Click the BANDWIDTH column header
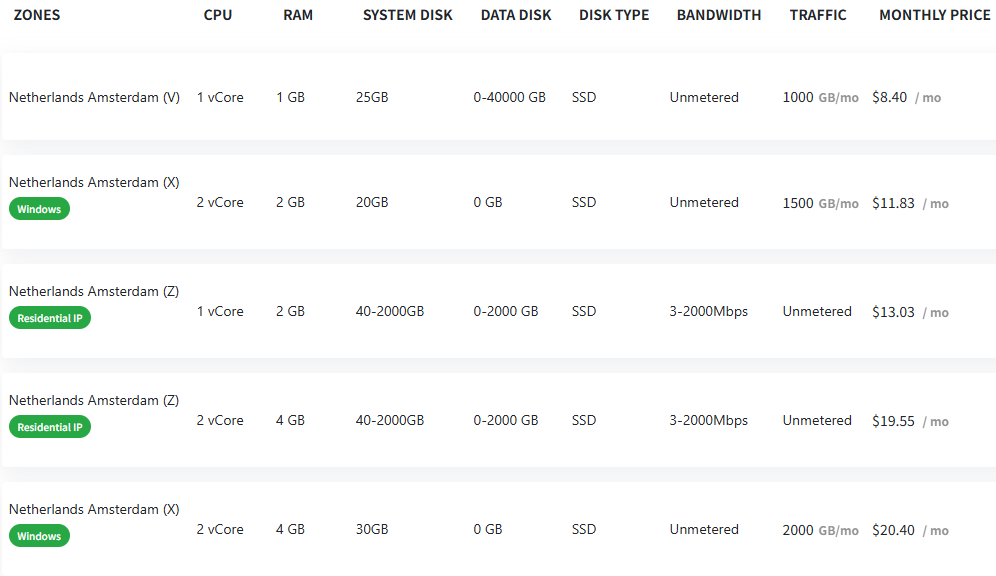 tap(718, 15)
